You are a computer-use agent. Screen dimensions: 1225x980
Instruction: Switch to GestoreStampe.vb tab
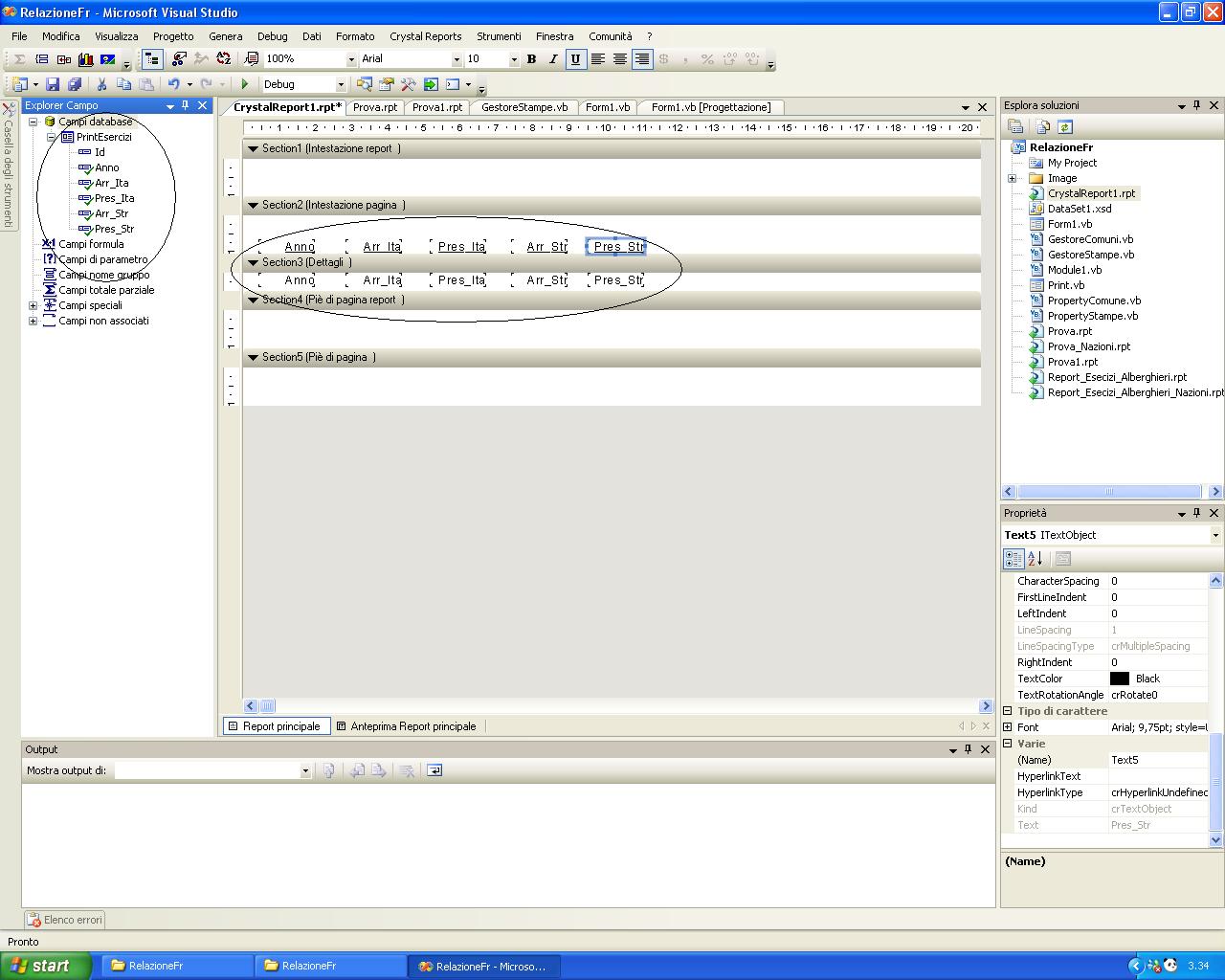523,107
